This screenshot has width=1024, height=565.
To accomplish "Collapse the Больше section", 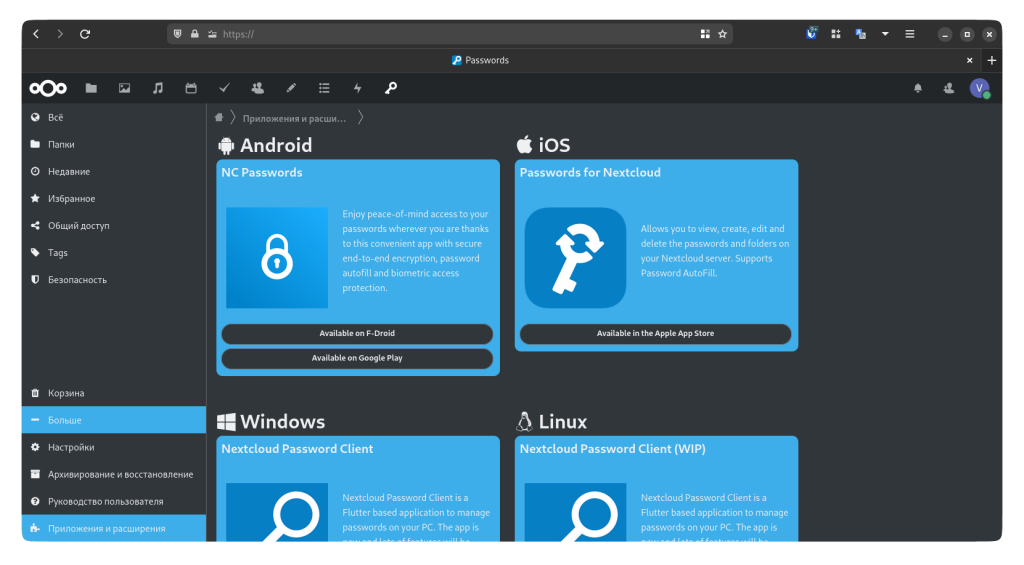I will point(114,420).
